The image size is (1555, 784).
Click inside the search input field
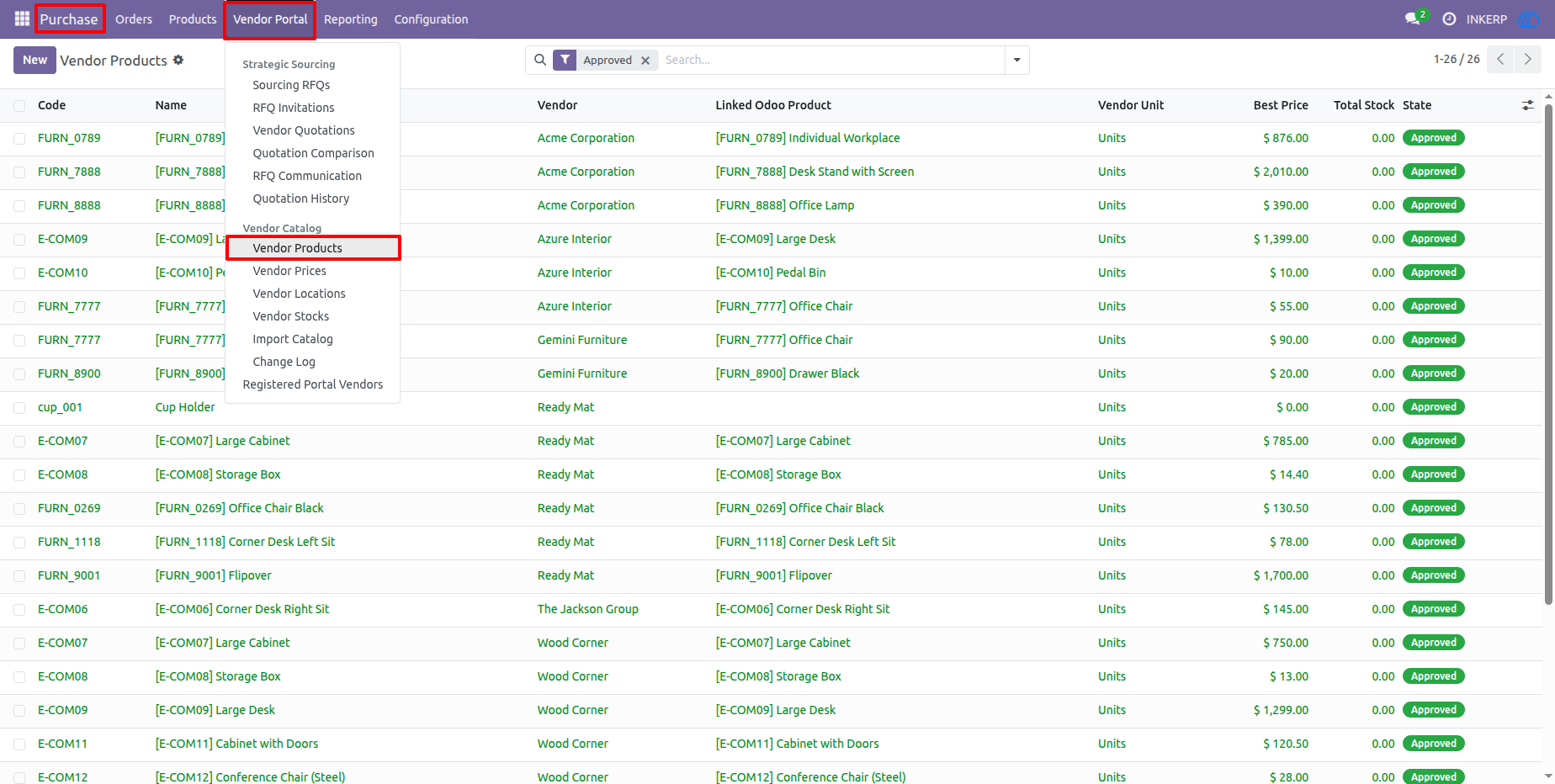click(x=831, y=60)
